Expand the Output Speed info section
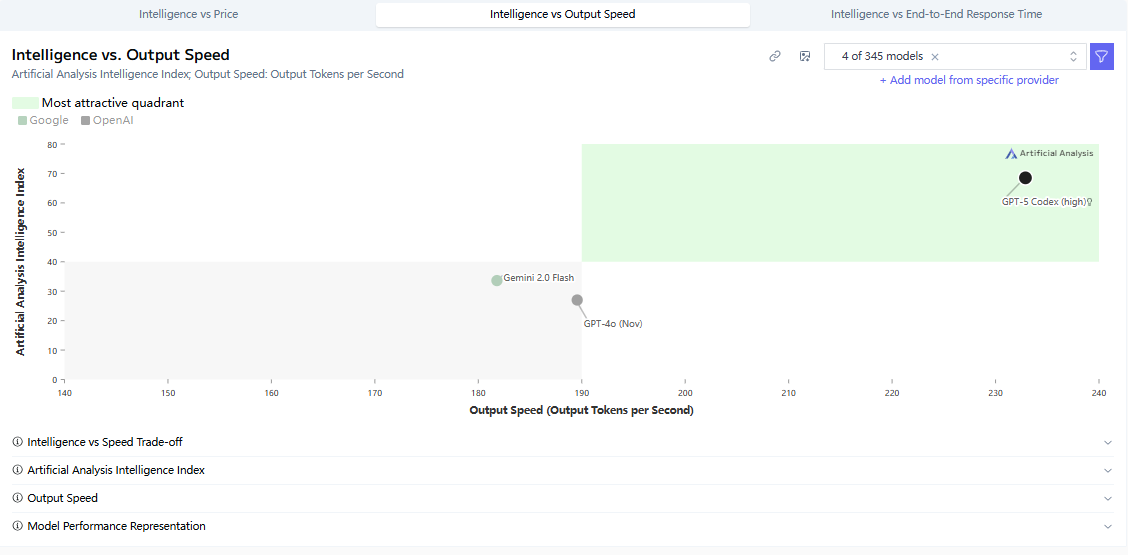This screenshot has width=1128, height=555. coord(563,498)
